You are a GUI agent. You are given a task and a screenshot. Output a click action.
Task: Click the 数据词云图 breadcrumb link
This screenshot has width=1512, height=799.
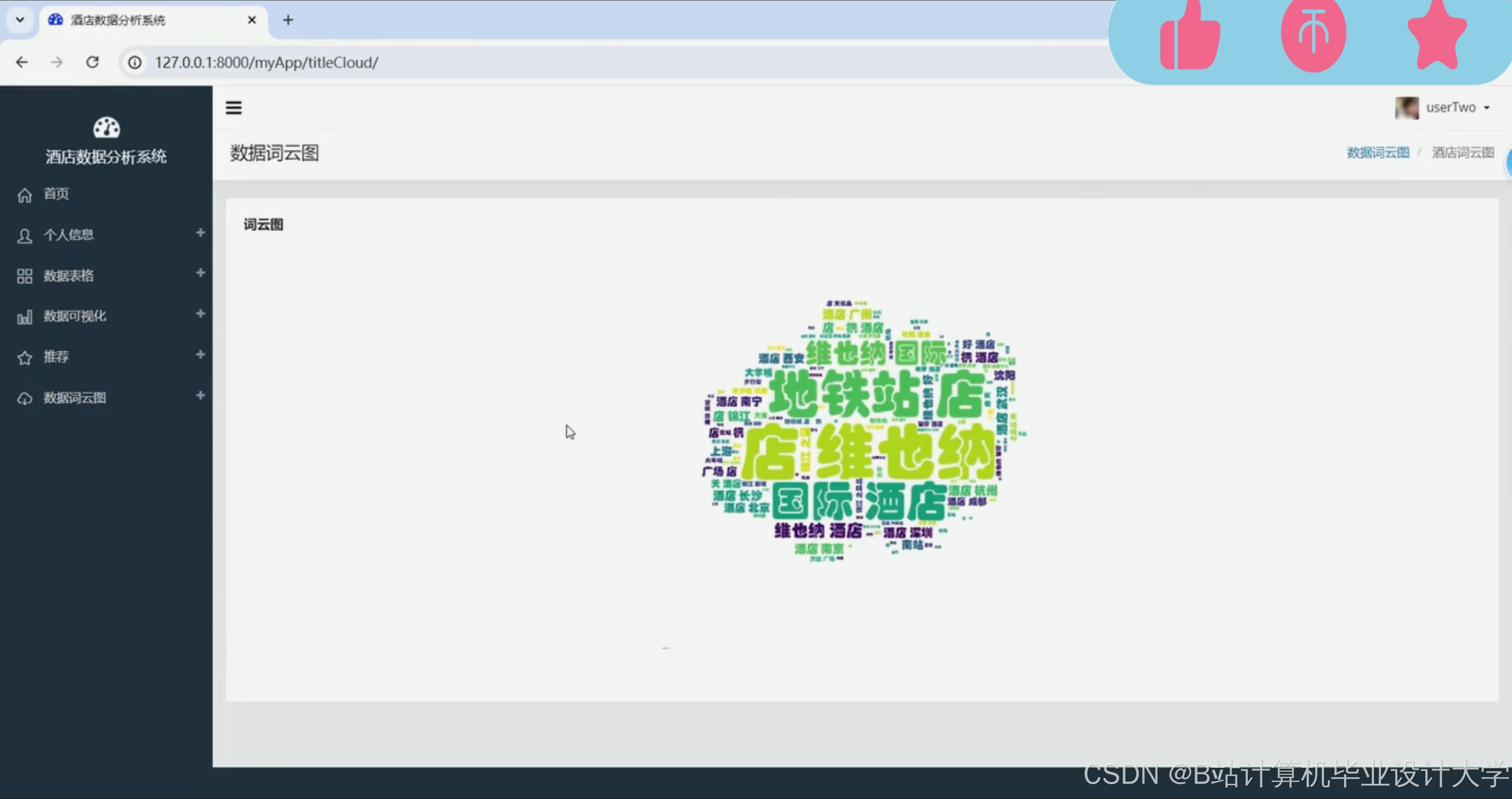(x=1378, y=153)
